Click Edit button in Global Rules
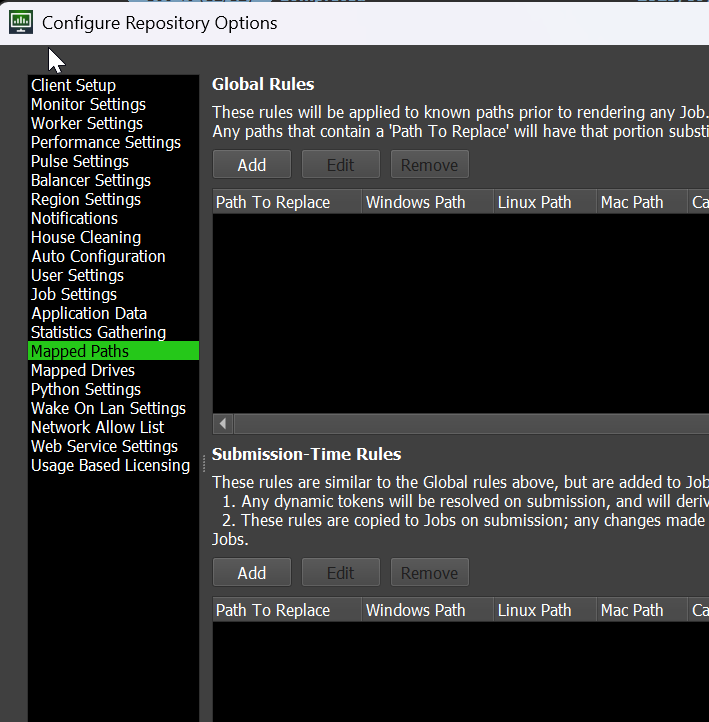 pyautogui.click(x=341, y=165)
